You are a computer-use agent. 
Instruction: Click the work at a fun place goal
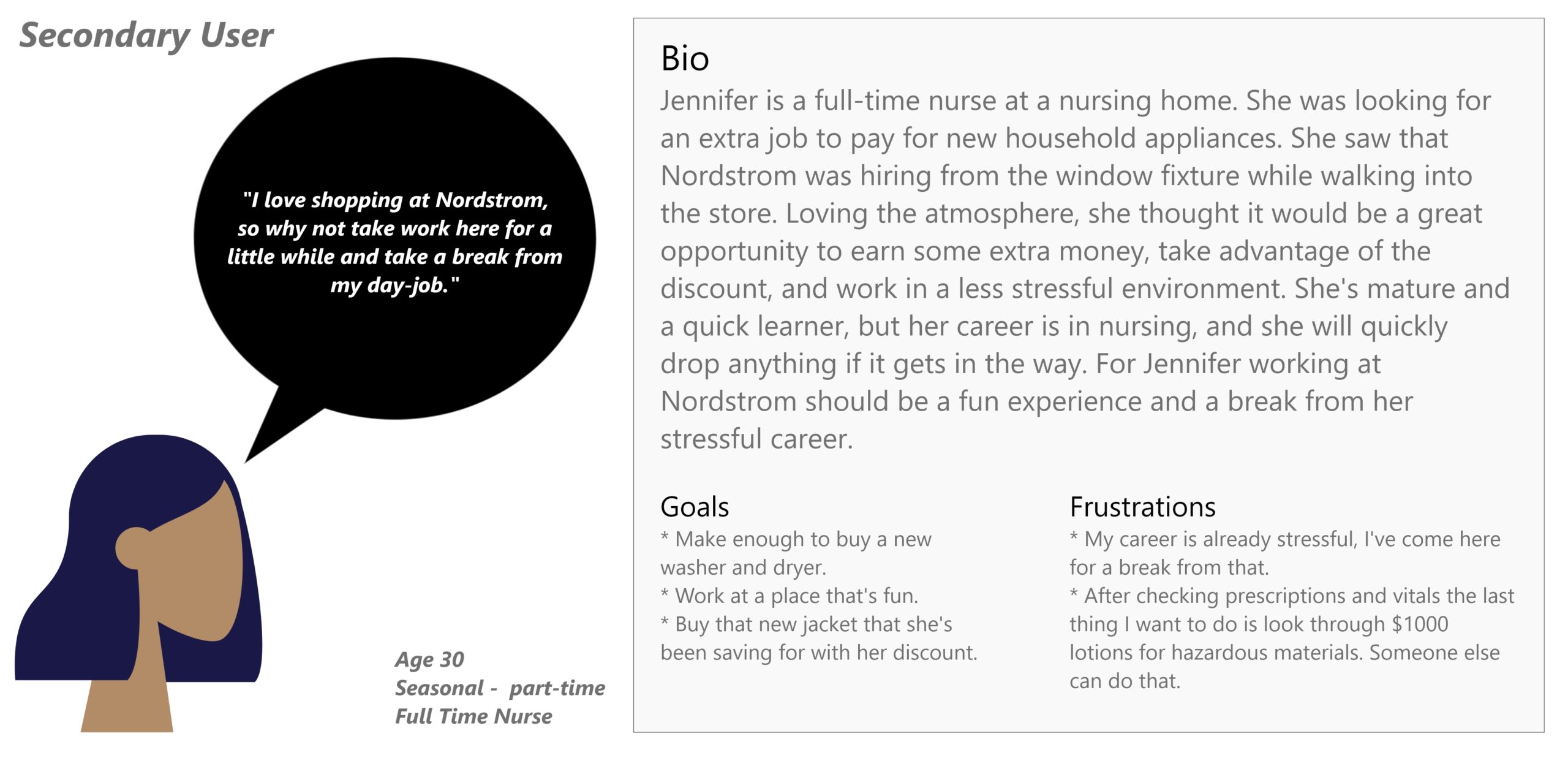point(790,596)
